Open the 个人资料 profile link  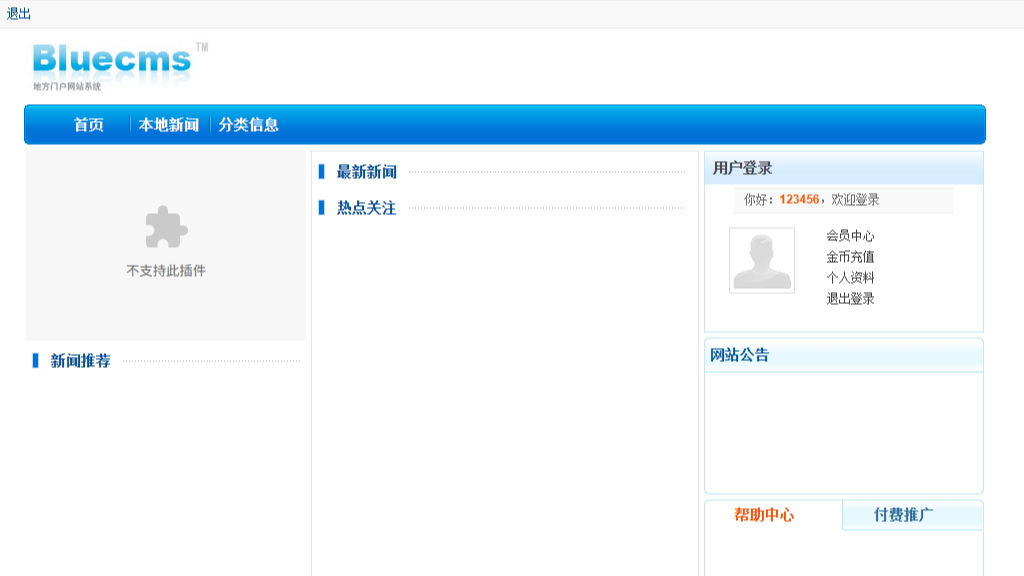849,279
